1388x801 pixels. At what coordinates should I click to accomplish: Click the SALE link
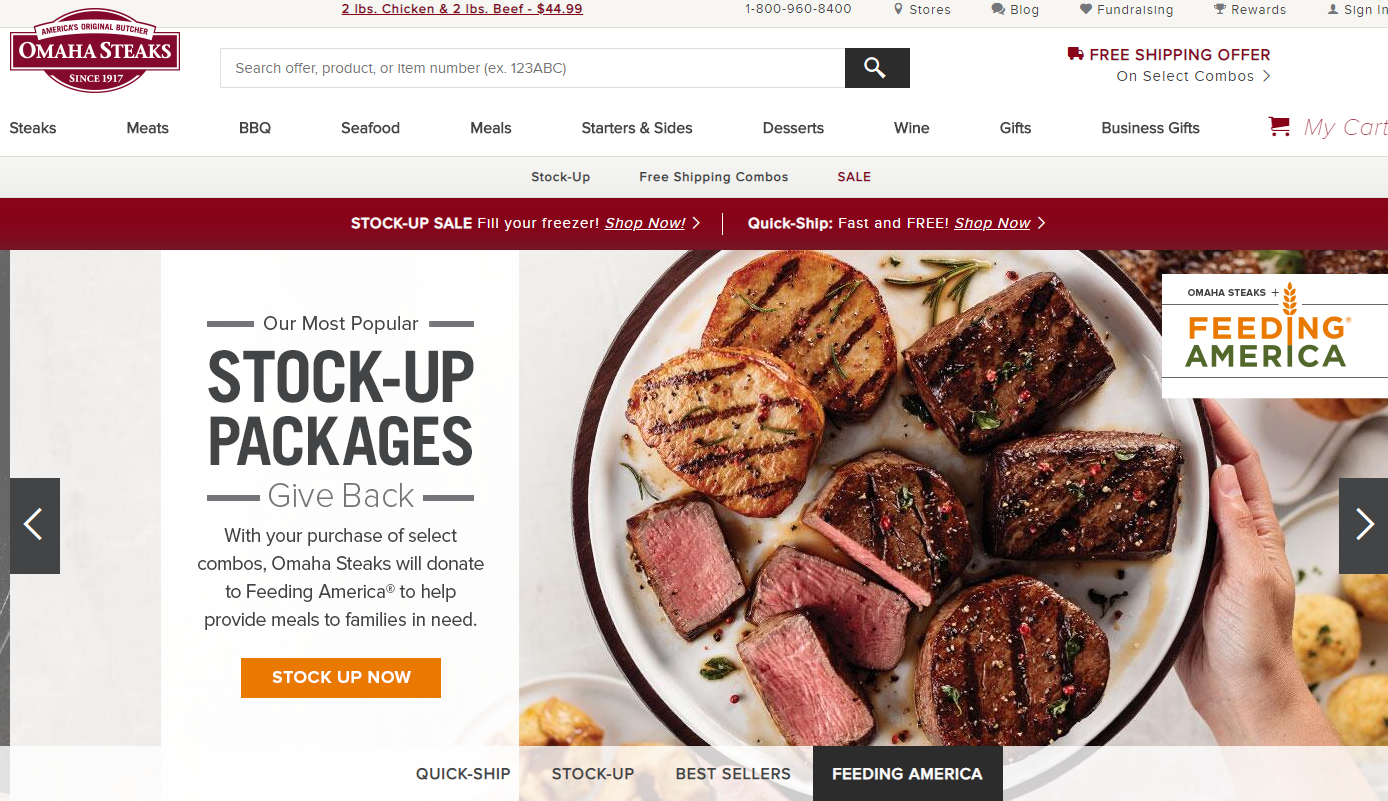pos(854,177)
